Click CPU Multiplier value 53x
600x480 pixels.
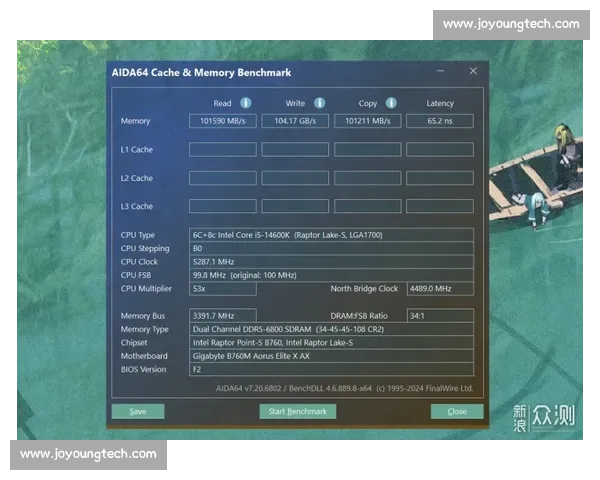coord(223,289)
